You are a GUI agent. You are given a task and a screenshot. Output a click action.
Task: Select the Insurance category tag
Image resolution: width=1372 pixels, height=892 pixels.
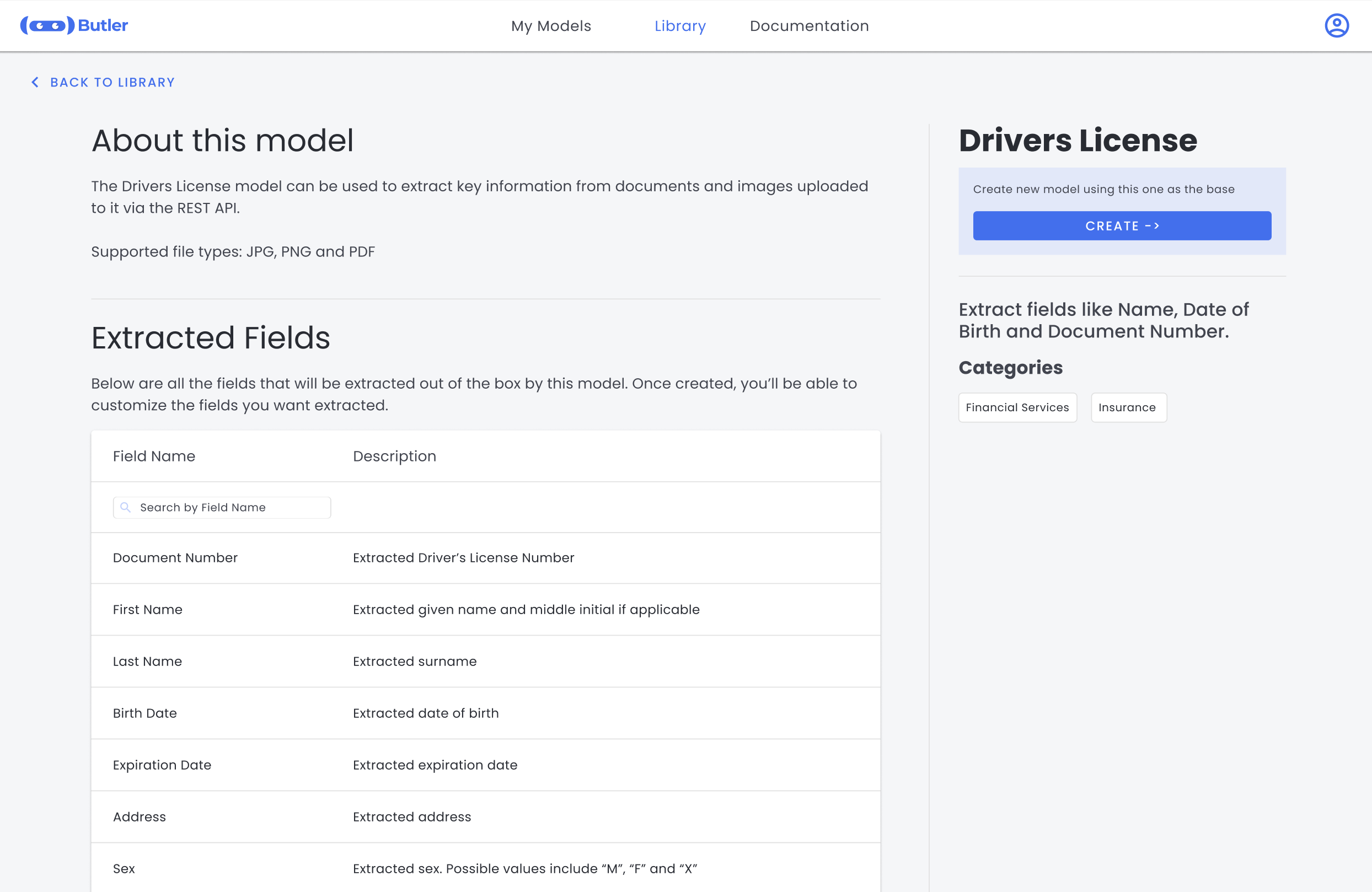pos(1128,407)
